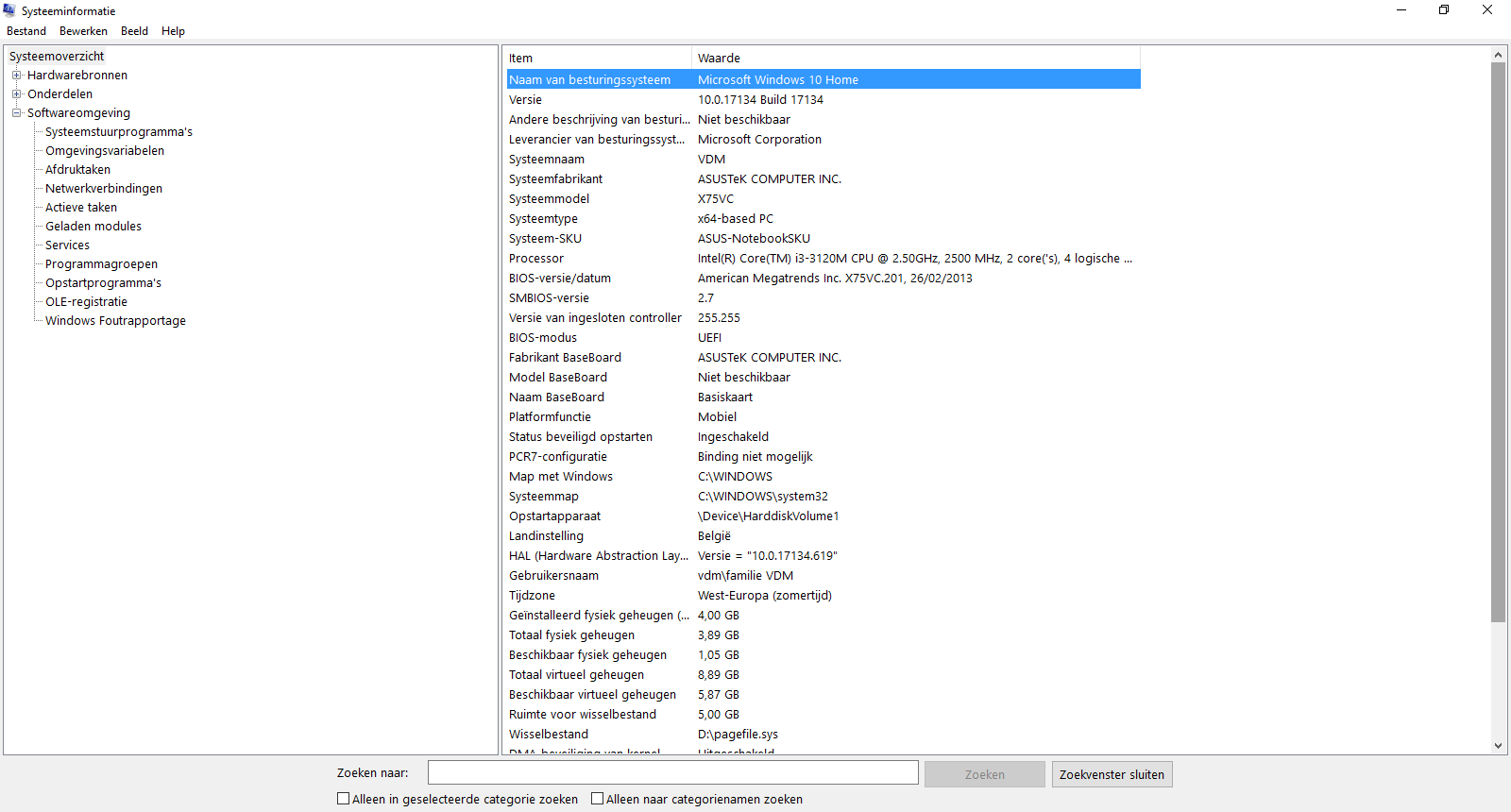1511x812 pixels.
Task: Select the Processor row
Action: tap(823, 259)
